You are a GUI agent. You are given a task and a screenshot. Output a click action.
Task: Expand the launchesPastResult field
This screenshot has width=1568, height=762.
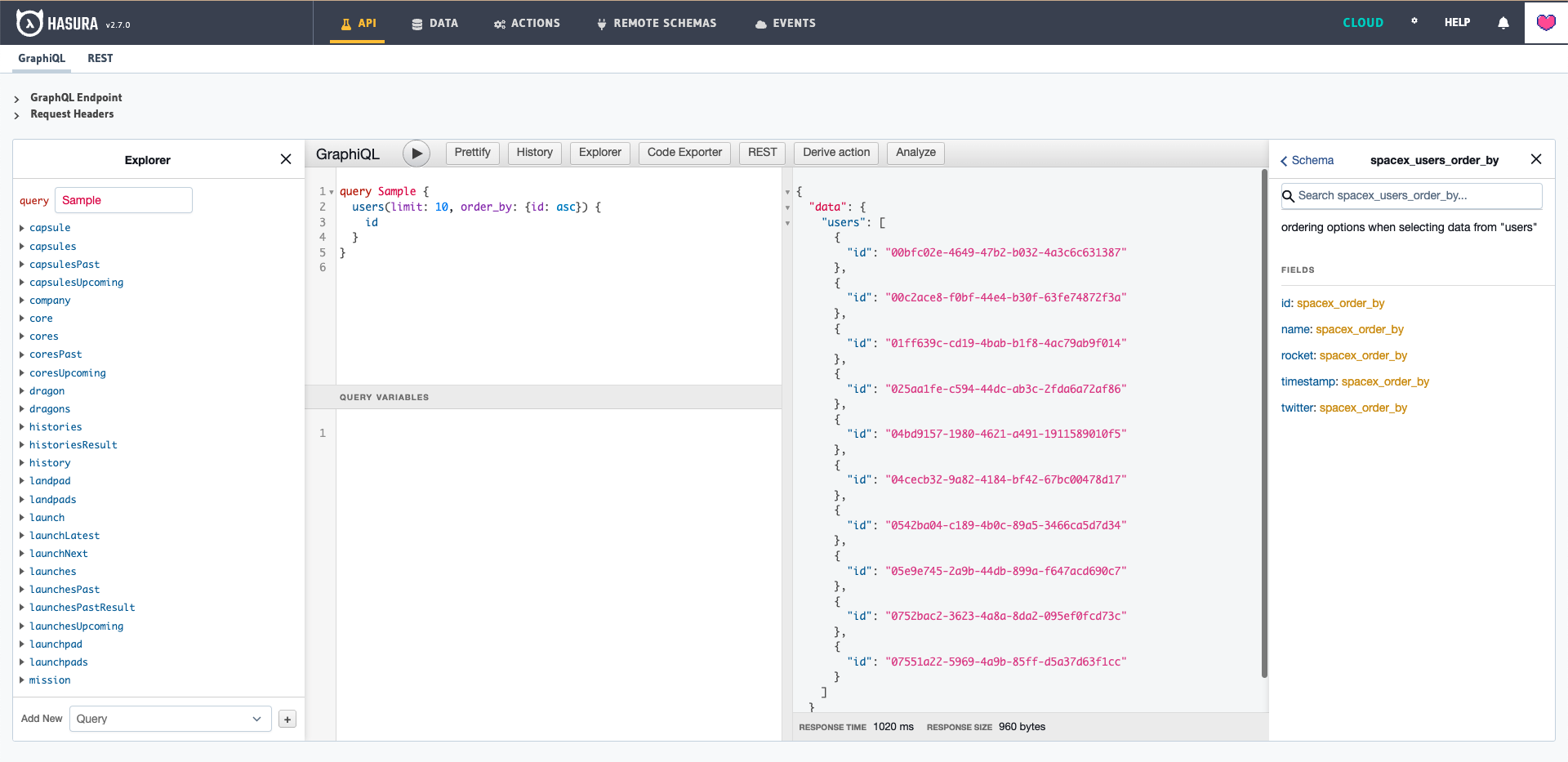(x=77, y=608)
